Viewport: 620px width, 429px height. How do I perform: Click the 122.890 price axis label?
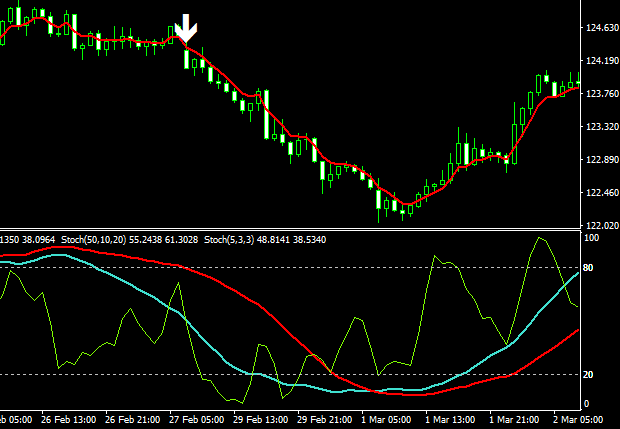[600, 160]
